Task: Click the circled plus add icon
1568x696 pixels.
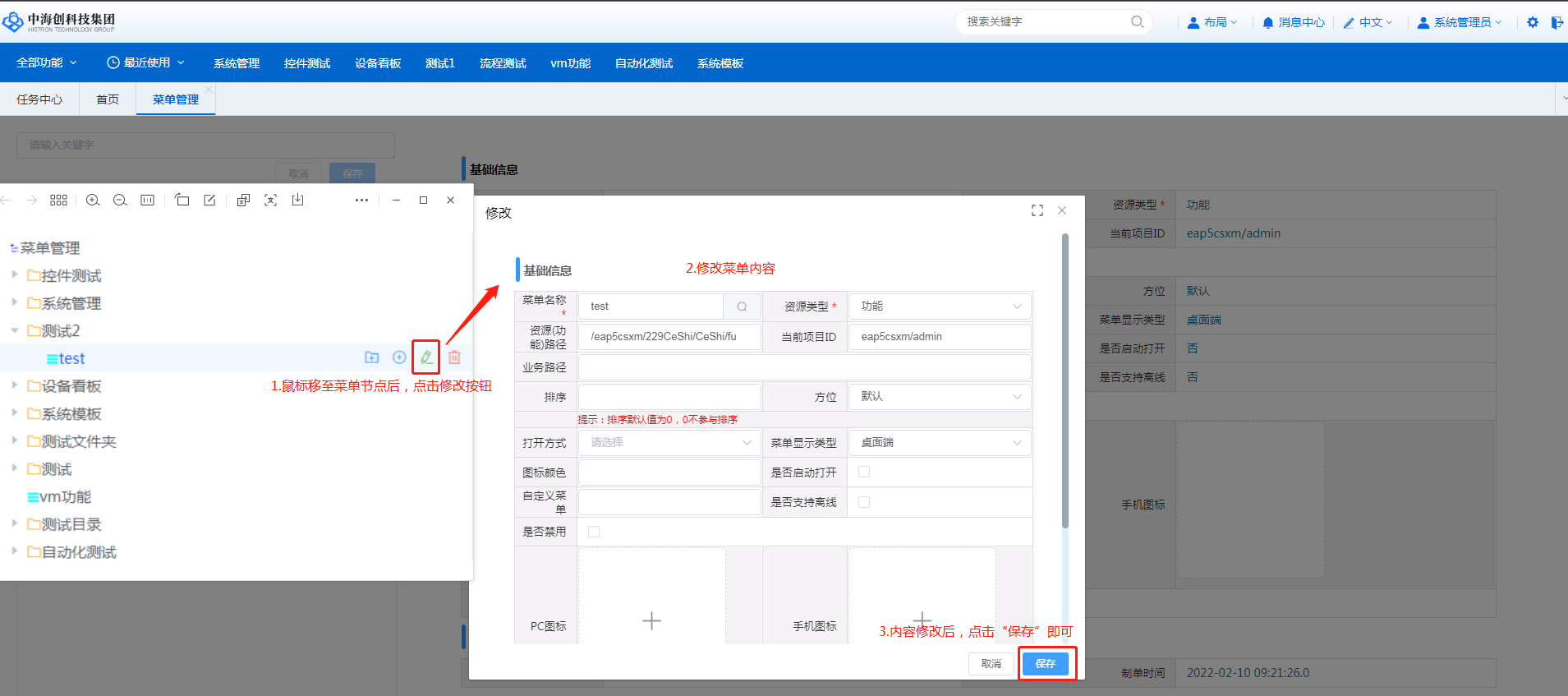Action: 399,357
